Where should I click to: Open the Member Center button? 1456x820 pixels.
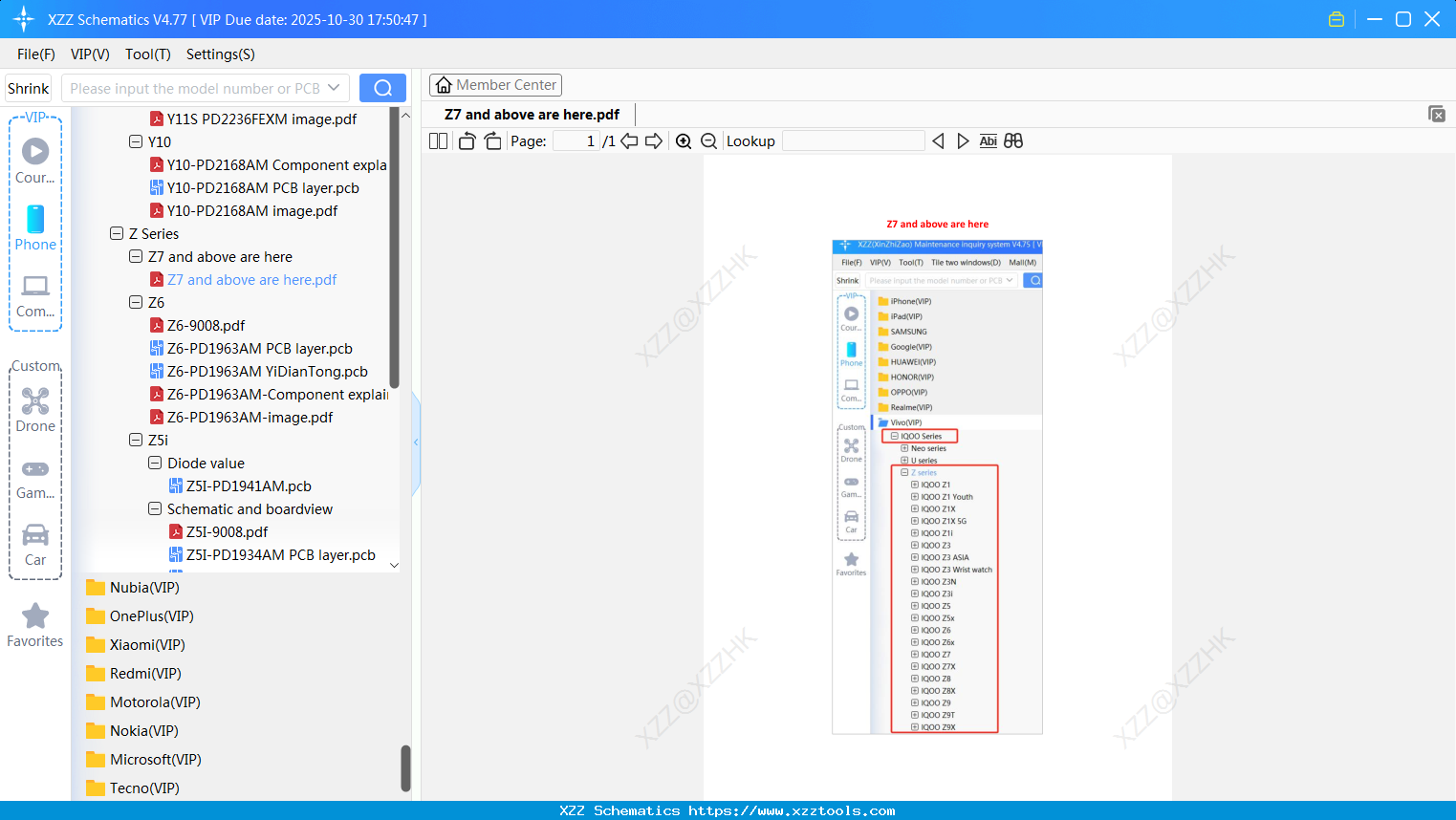click(x=495, y=85)
